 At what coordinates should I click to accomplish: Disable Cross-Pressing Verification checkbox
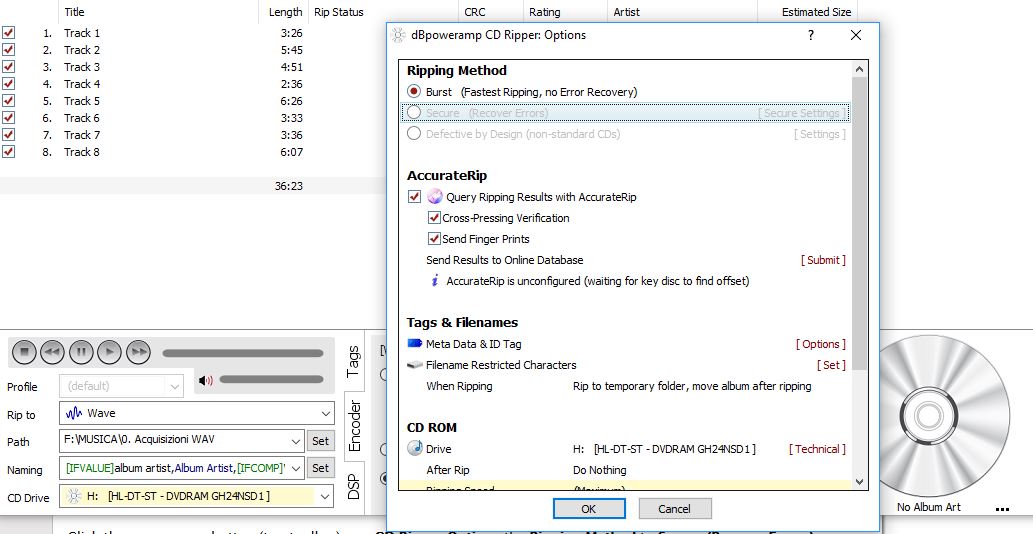point(434,218)
